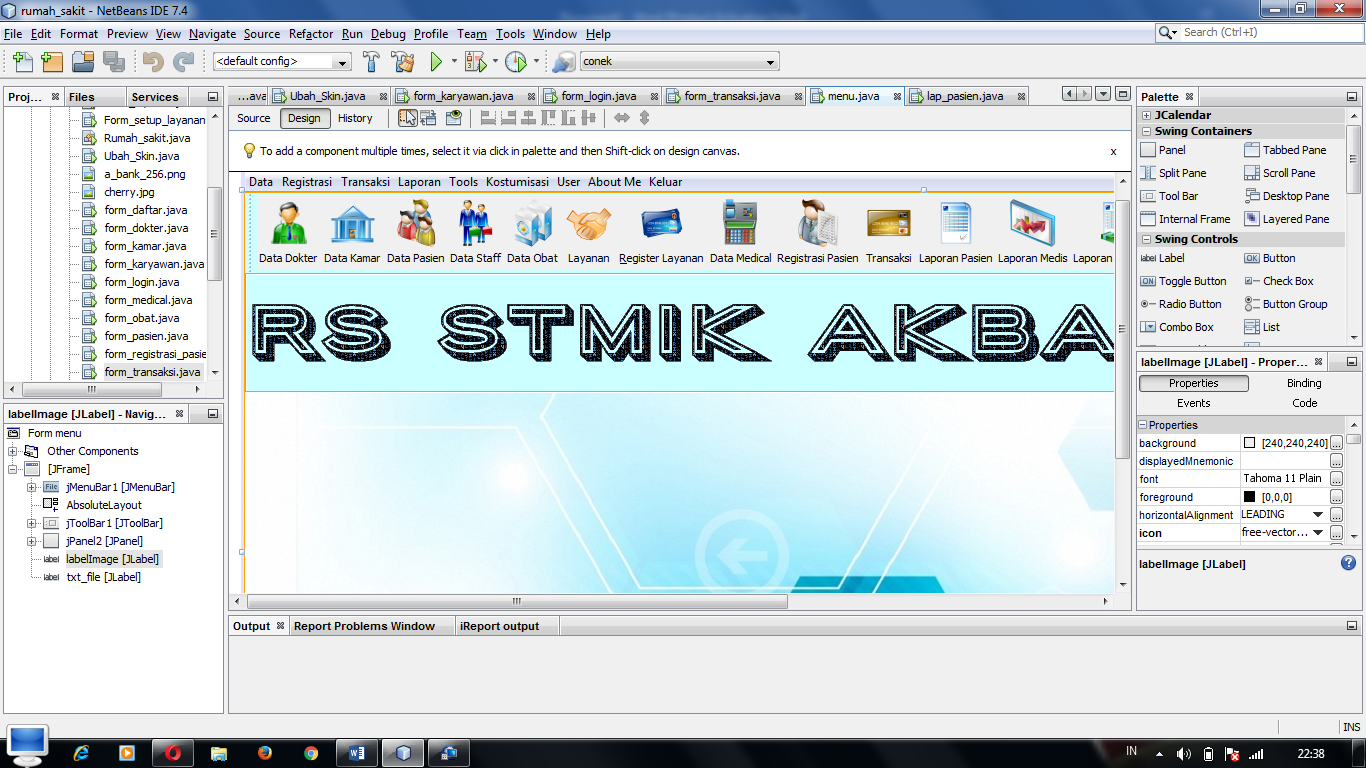Undo the last action
Viewport: 1366px width, 768px height.
[152, 61]
